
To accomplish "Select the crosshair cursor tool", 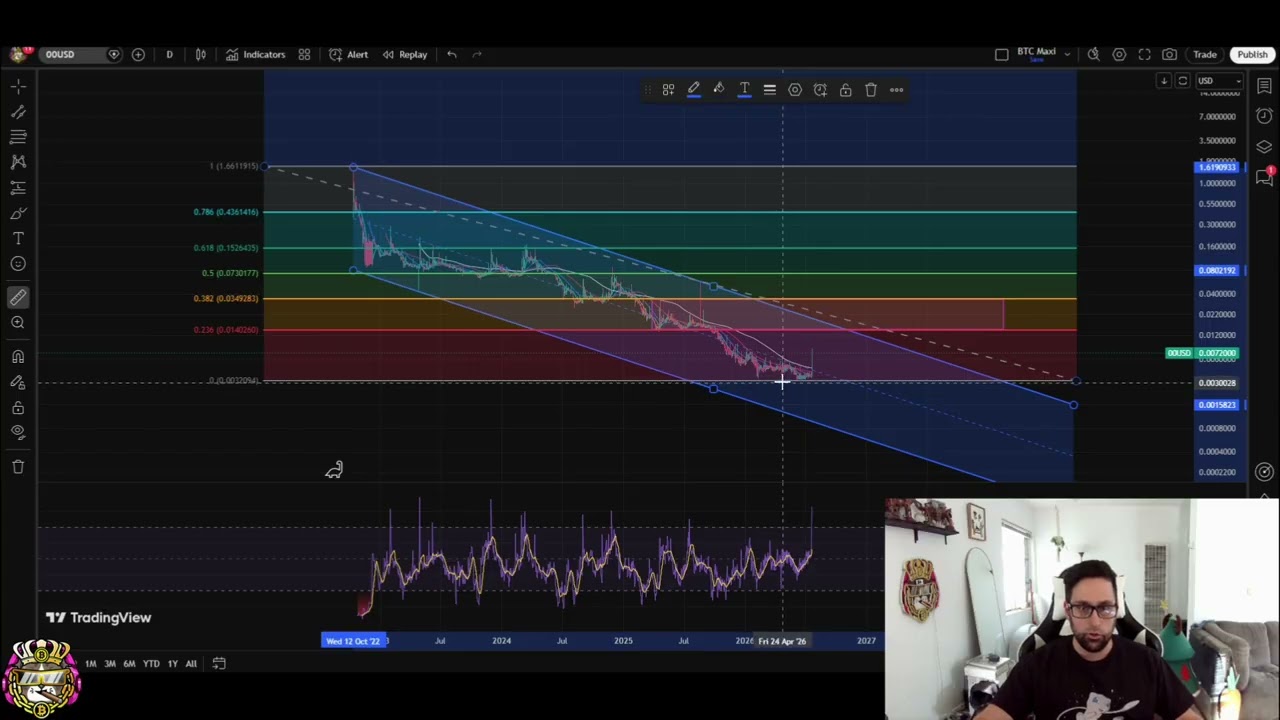I will click(18, 86).
